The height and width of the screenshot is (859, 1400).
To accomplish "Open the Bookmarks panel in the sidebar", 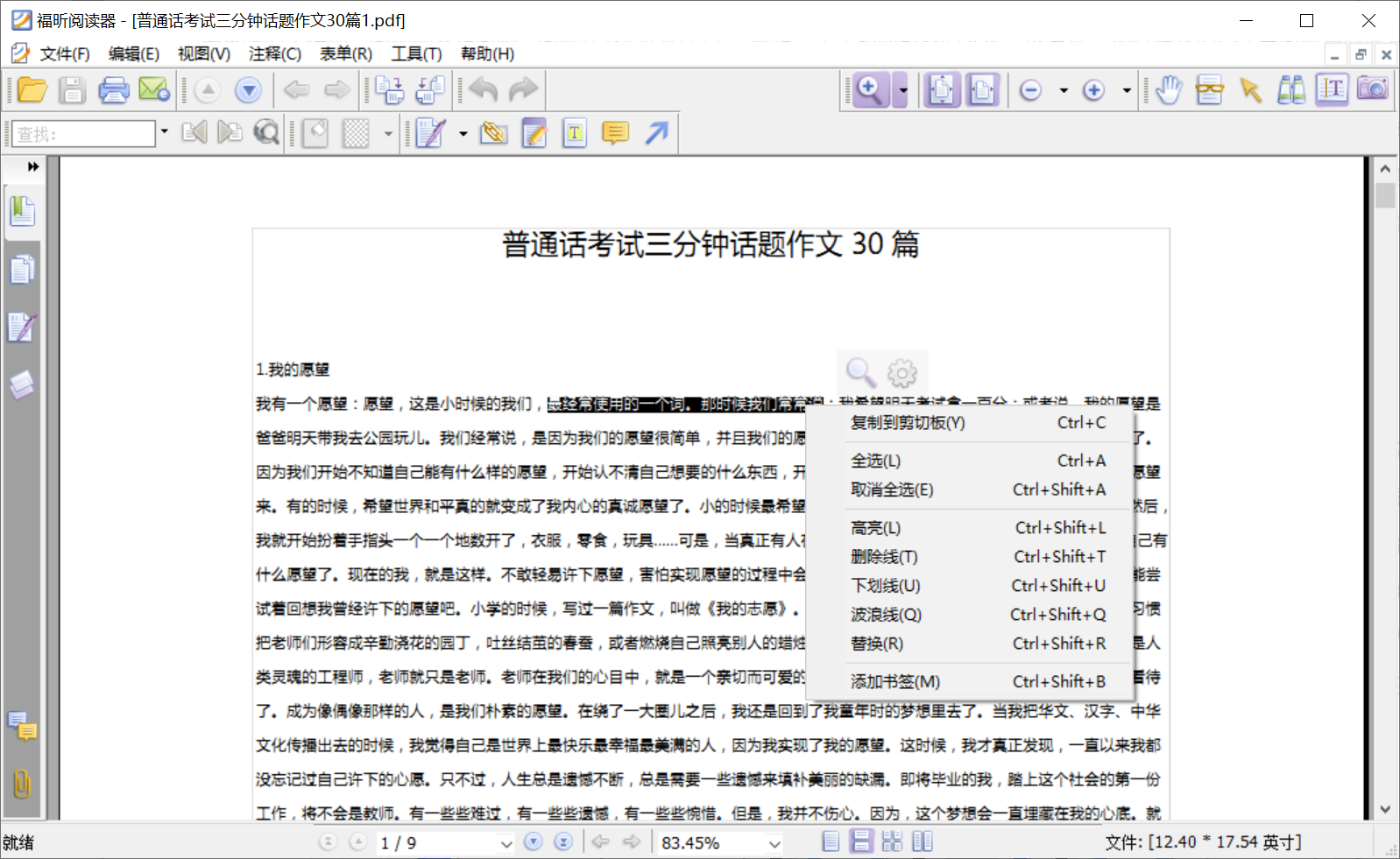I will pyautogui.click(x=22, y=211).
